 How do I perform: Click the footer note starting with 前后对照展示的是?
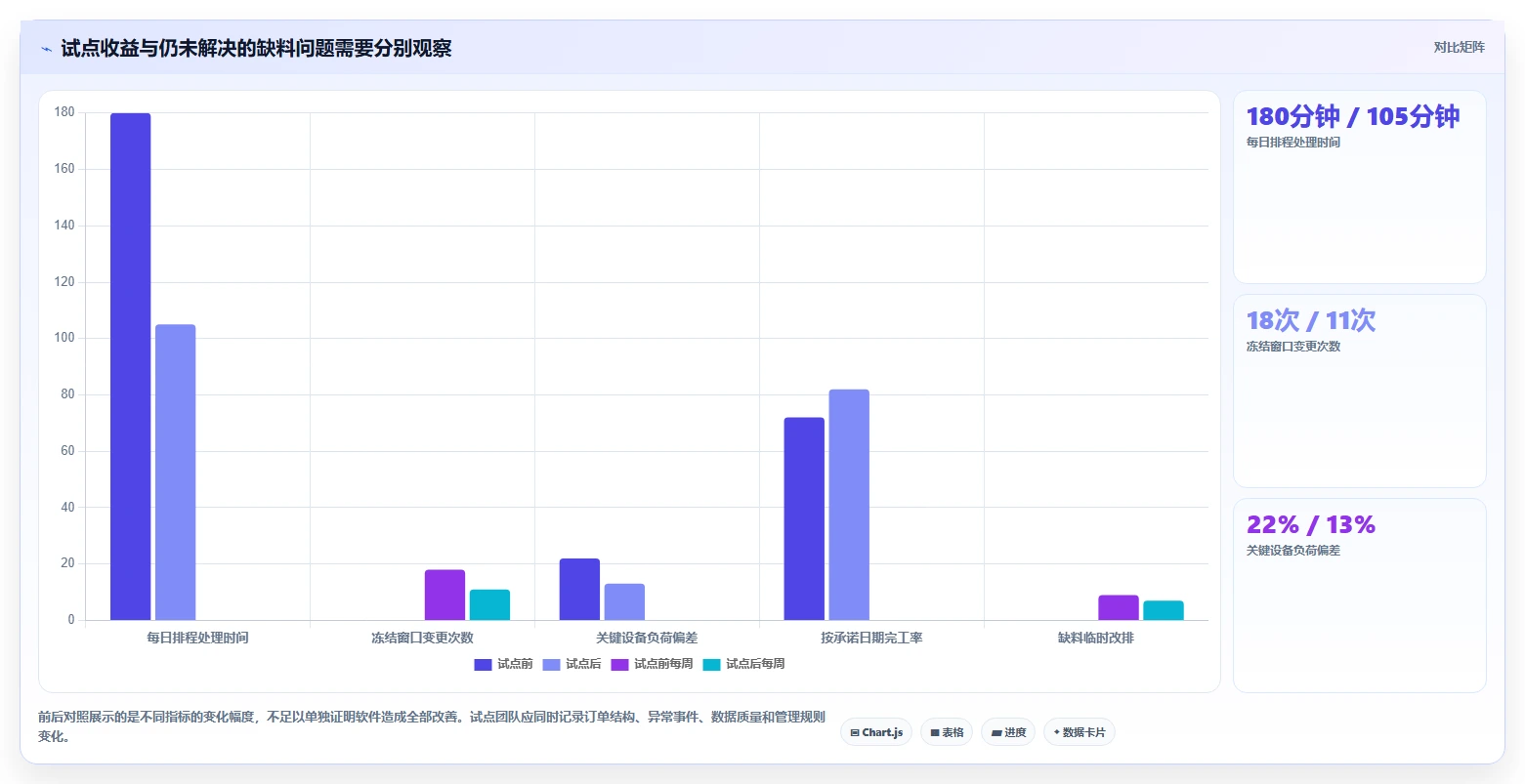pyautogui.click(x=432, y=726)
